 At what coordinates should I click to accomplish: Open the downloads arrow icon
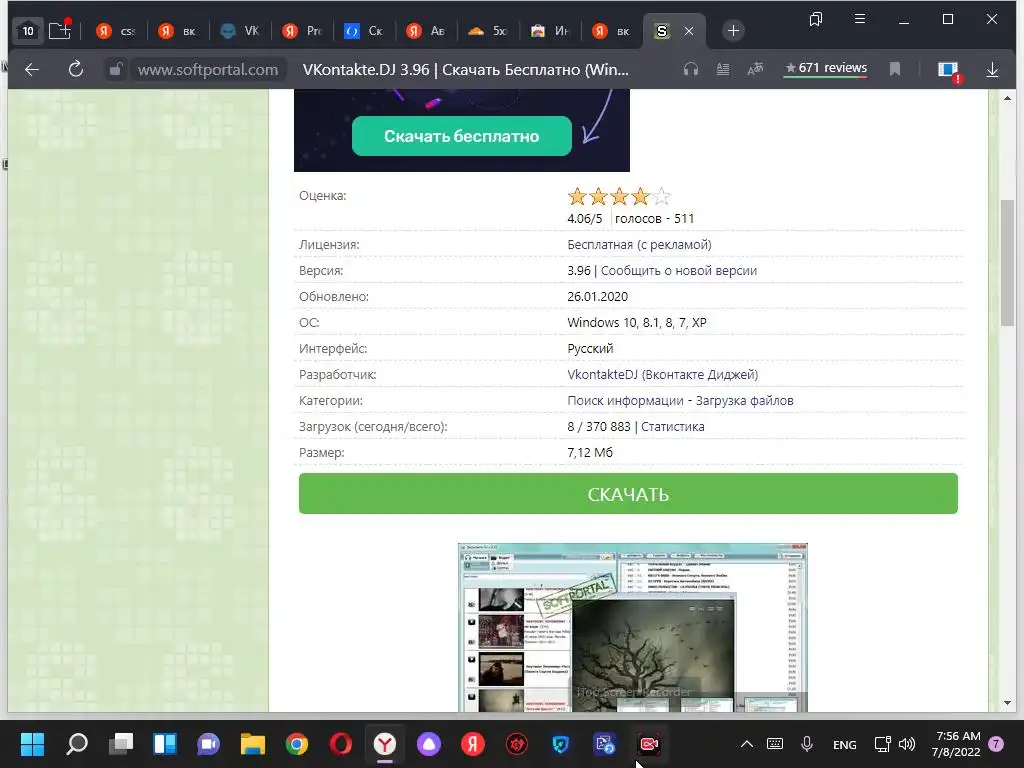point(992,69)
